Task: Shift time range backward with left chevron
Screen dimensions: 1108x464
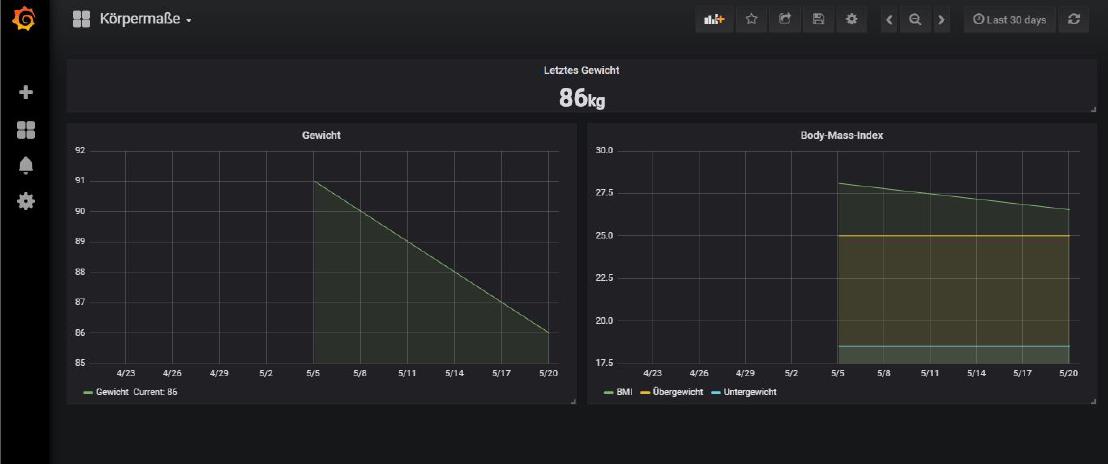Action: 890,20
